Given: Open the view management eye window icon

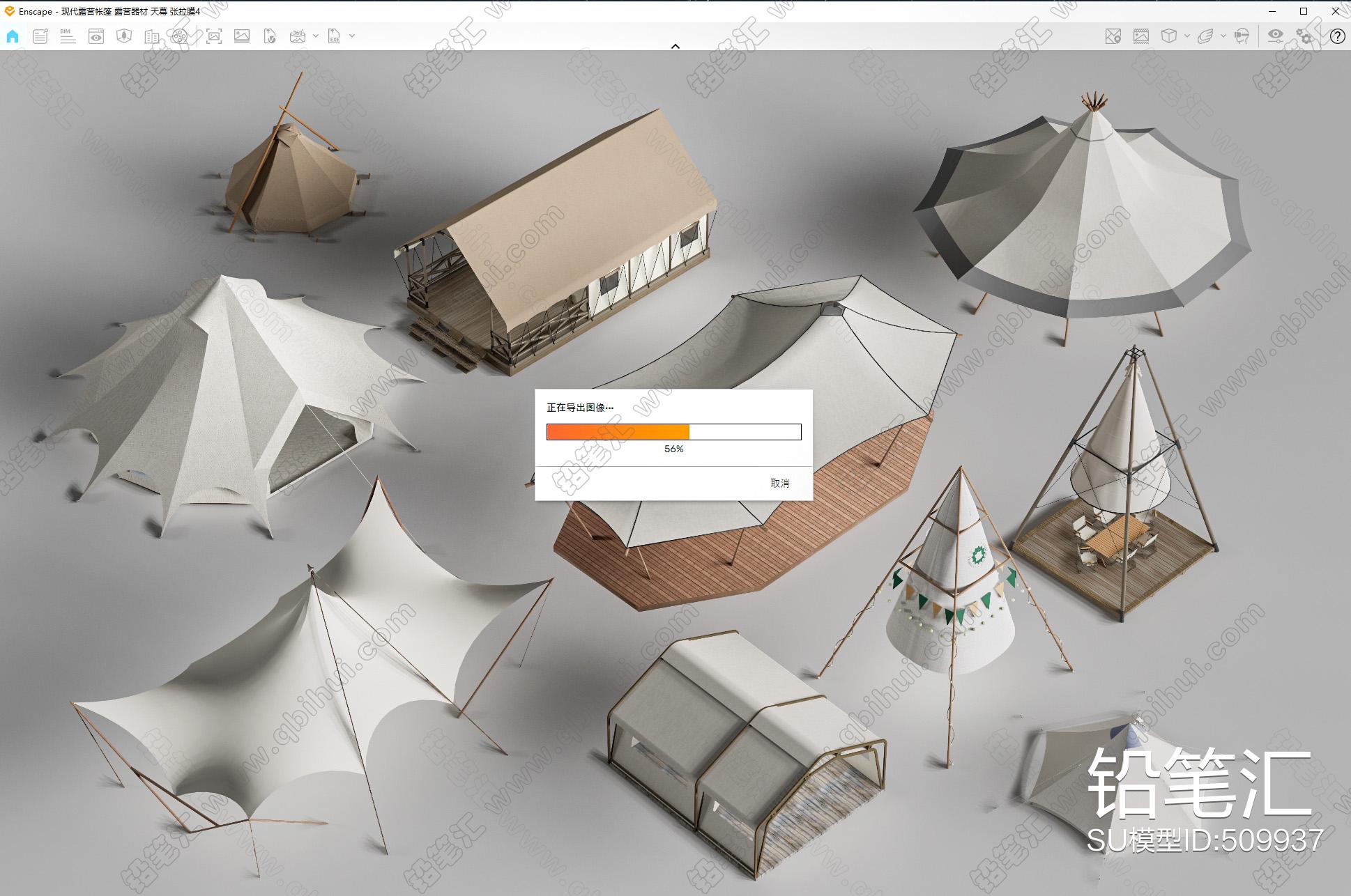Looking at the screenshot, I should 96,36.
